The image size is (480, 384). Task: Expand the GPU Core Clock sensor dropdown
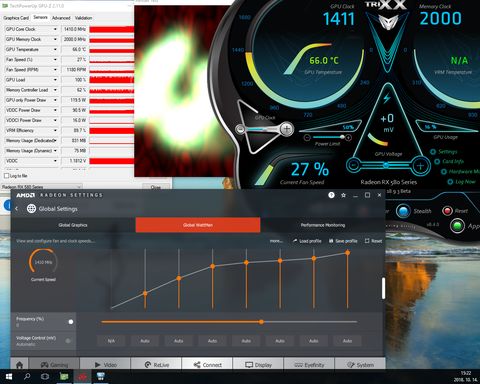click(x=55, y=29)
